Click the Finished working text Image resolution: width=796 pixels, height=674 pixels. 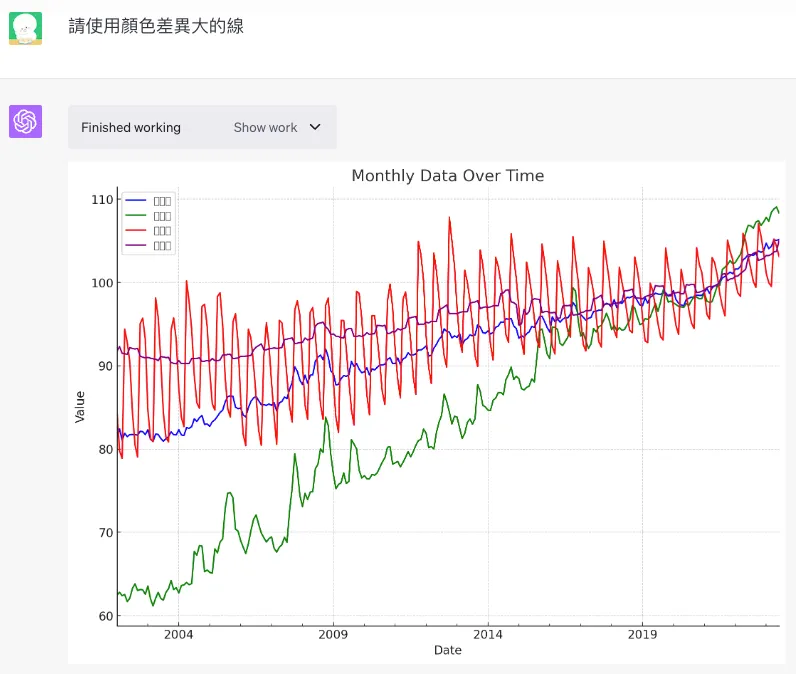(131, 127)
